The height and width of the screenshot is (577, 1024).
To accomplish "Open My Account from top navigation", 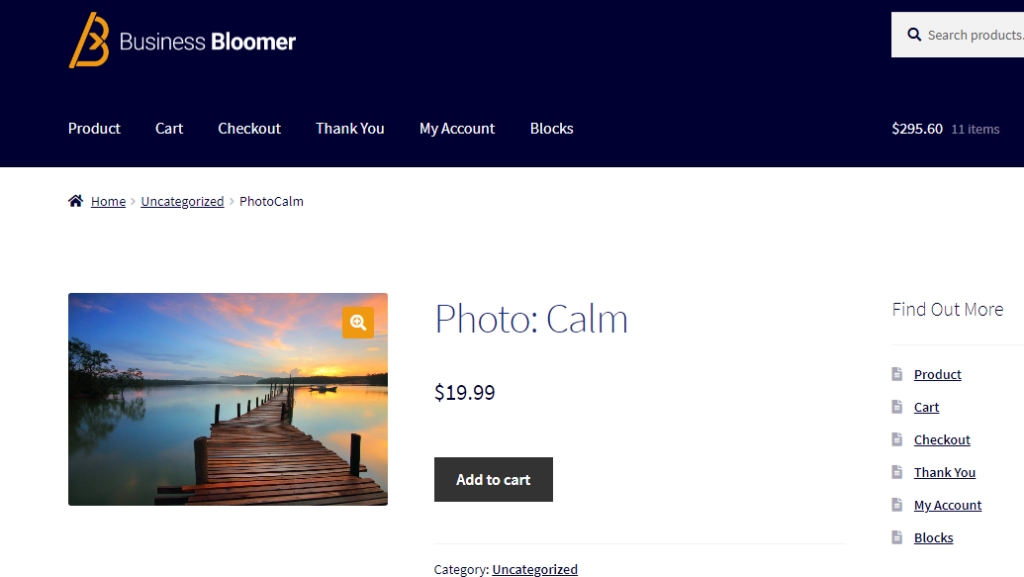I will [457, 128].
